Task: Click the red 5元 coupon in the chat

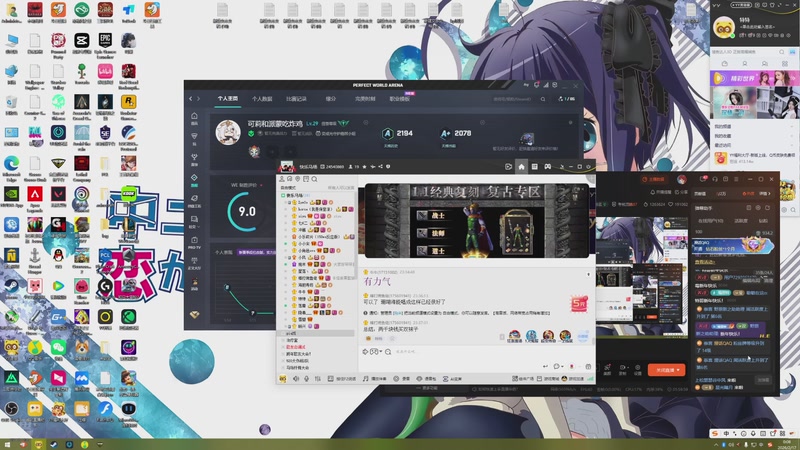Action: pyautogui.click(x=579, y=304)
